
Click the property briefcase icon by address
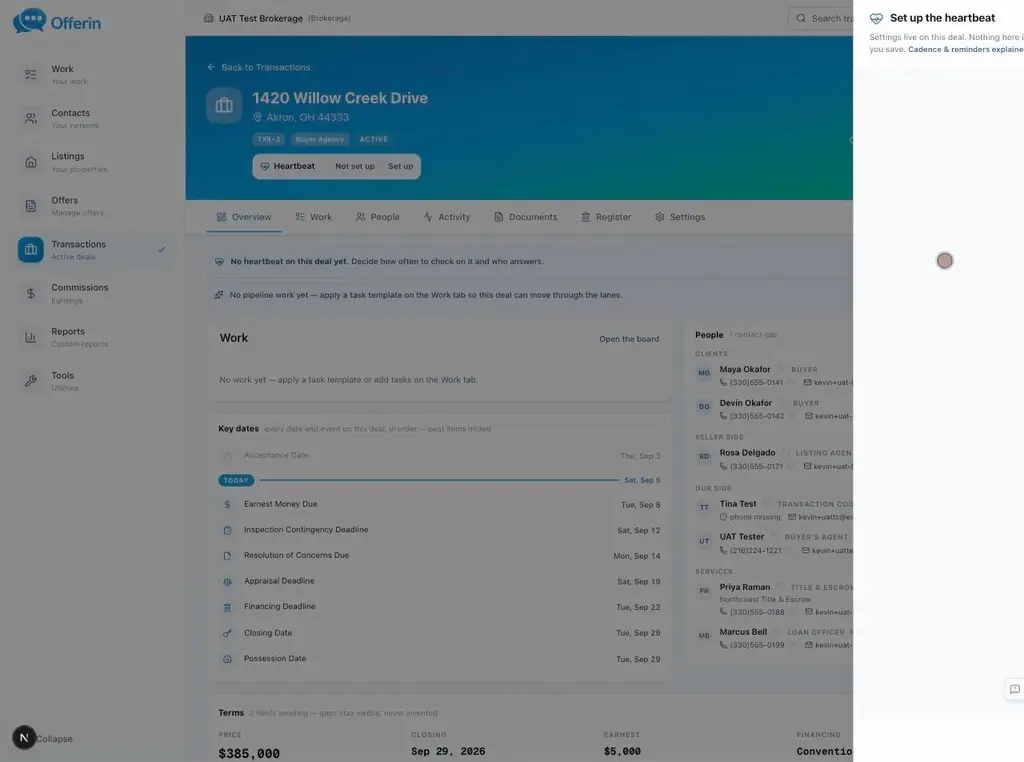(224, 105)
